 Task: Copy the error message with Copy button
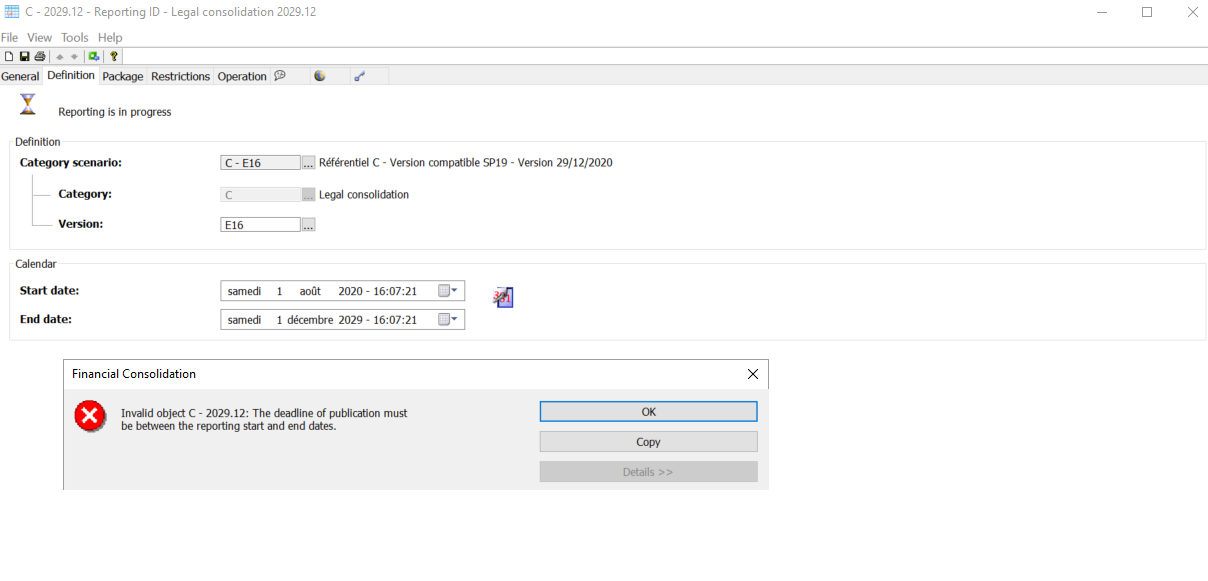(648, 442)
